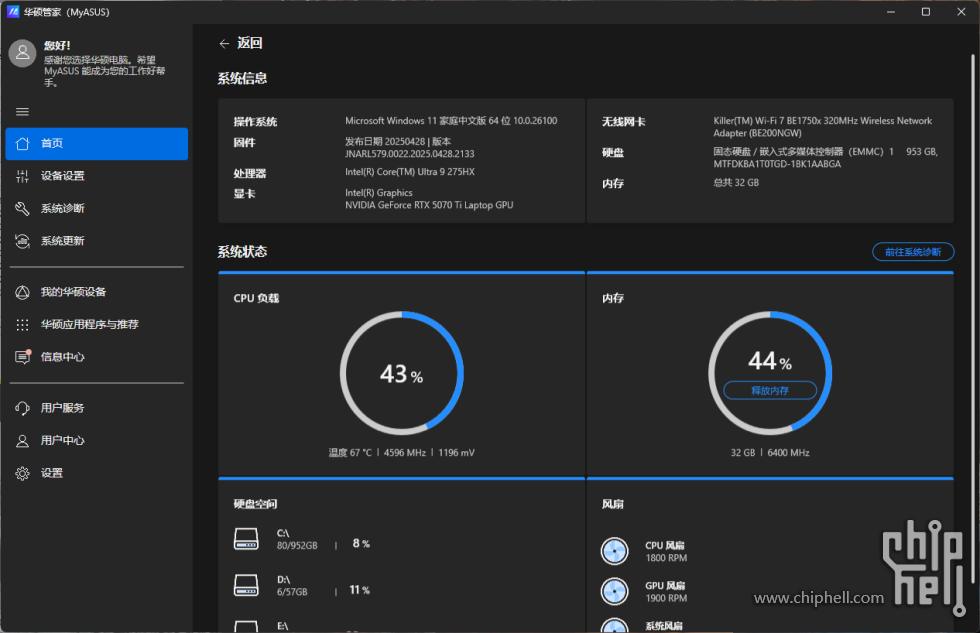The width and height of the screenshot is (980, 633).
Task: Minimize the MyASUS window
Action: [x=891, y=12]
